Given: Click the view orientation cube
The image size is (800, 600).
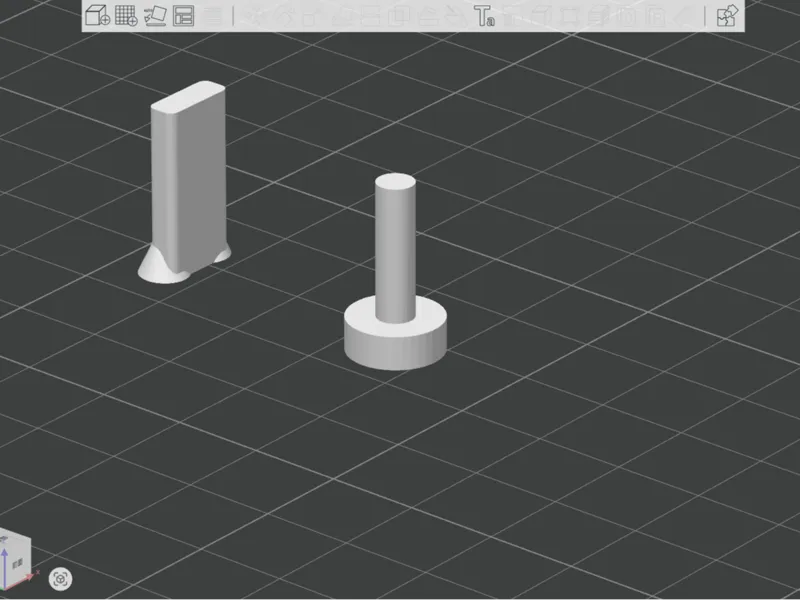Looking at the screenshot, I should point(15,560).
